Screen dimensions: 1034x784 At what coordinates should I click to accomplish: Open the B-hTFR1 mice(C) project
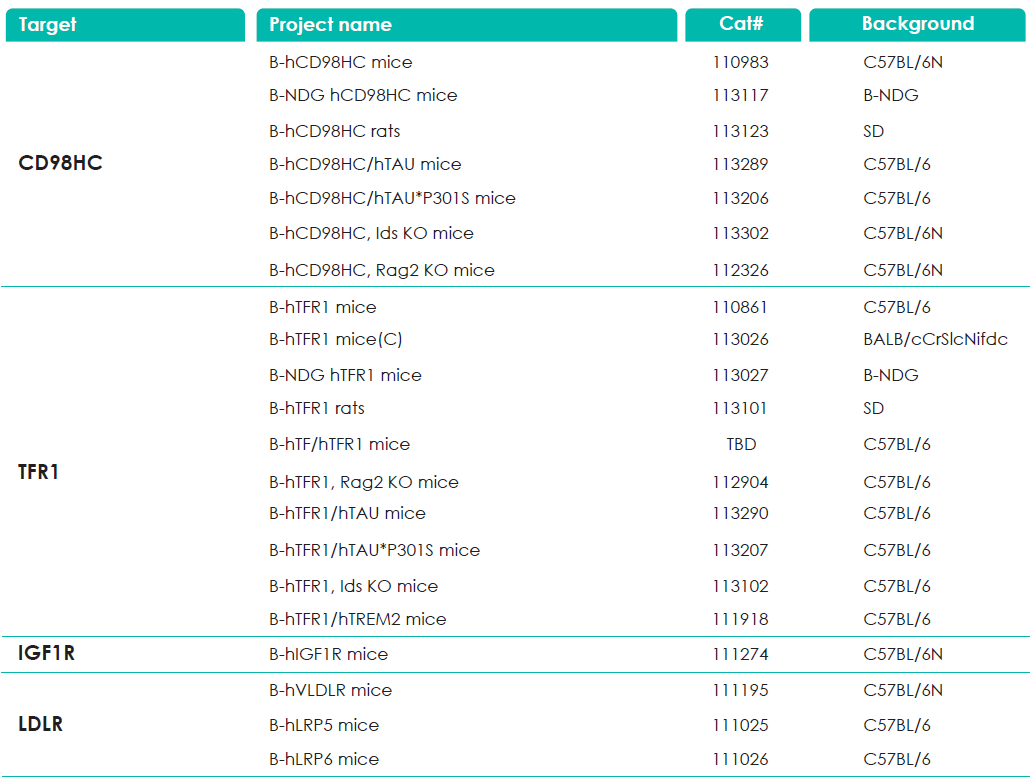[335, 339]
